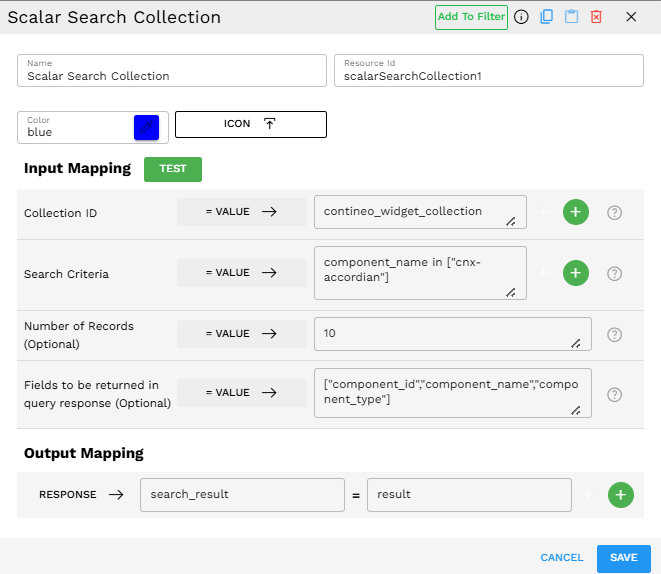Show help for Fields to be returned
The width and height of the screenshot is (661, 574).
pos(615,394)
